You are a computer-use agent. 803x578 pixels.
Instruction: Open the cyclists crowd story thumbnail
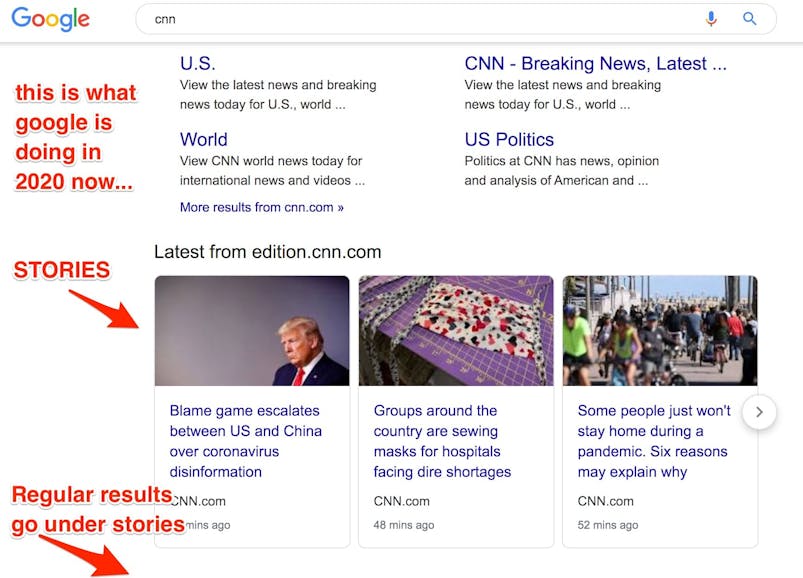[x=660, y=331]
